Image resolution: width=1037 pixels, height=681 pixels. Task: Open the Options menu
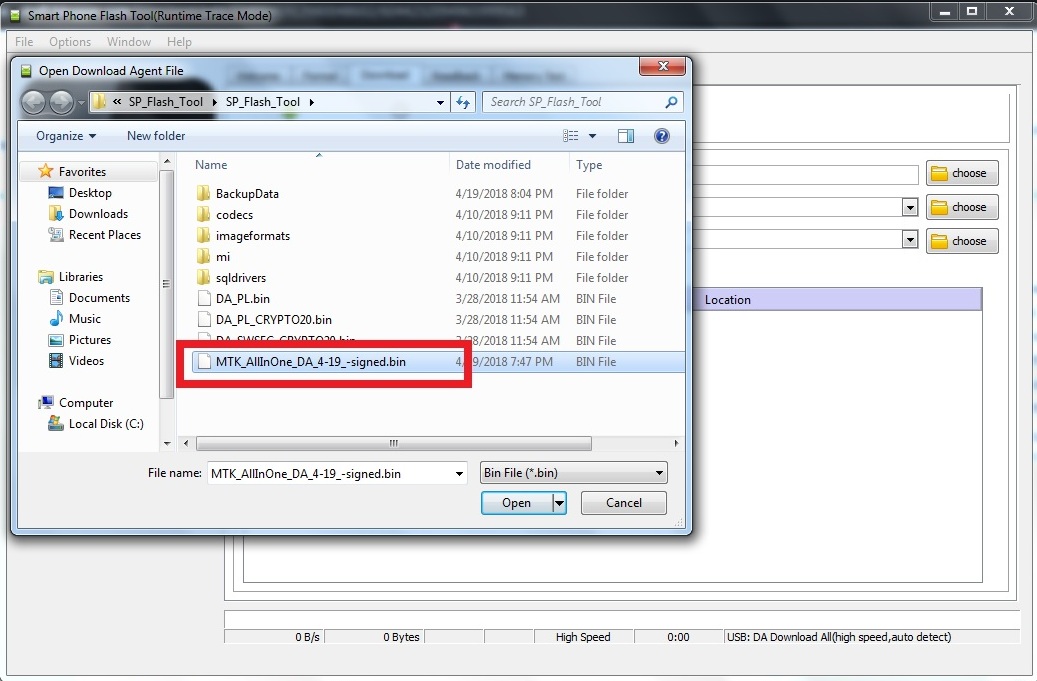click(70, 42)
